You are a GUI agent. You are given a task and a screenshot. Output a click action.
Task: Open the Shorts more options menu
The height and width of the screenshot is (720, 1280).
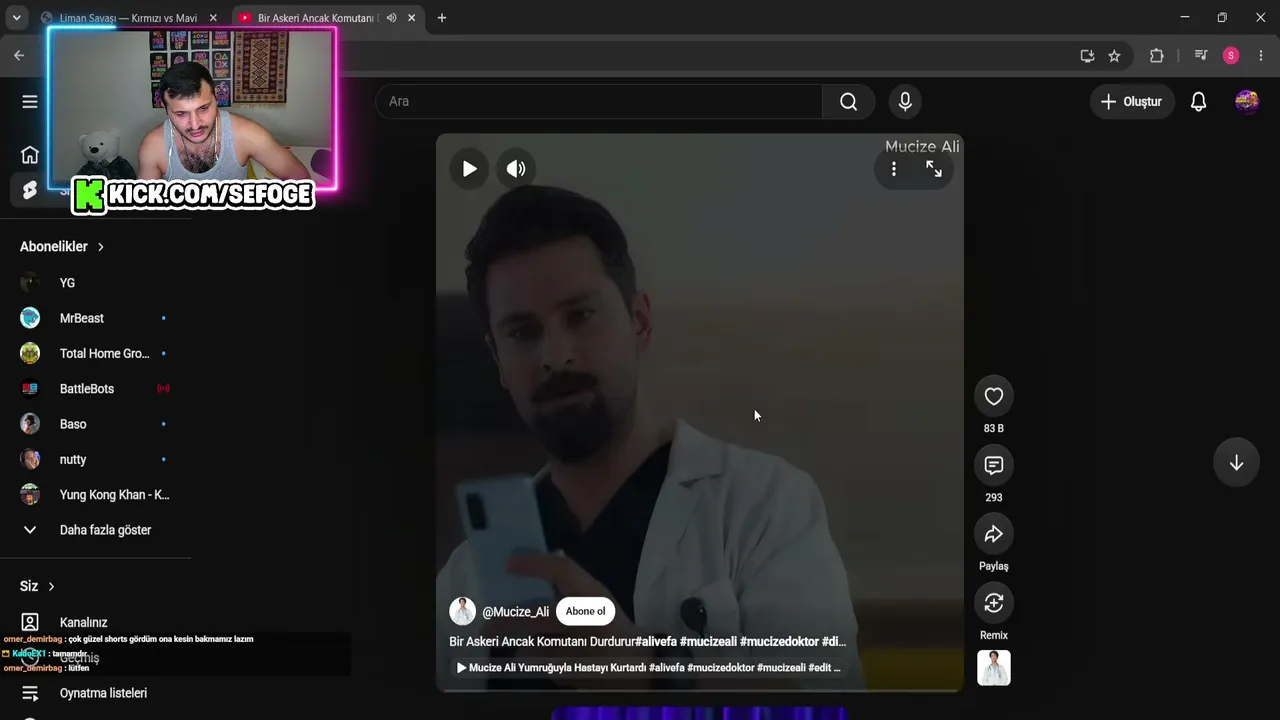click(x=894, y=169)
